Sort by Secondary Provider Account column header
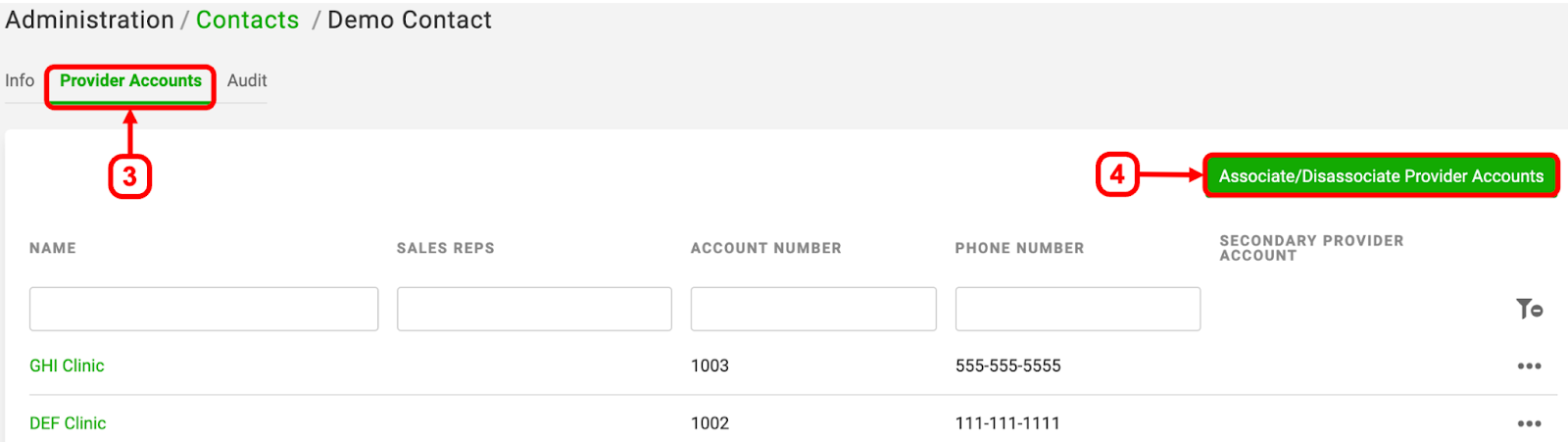The image size is (1568, 442). pos(1311,248)
